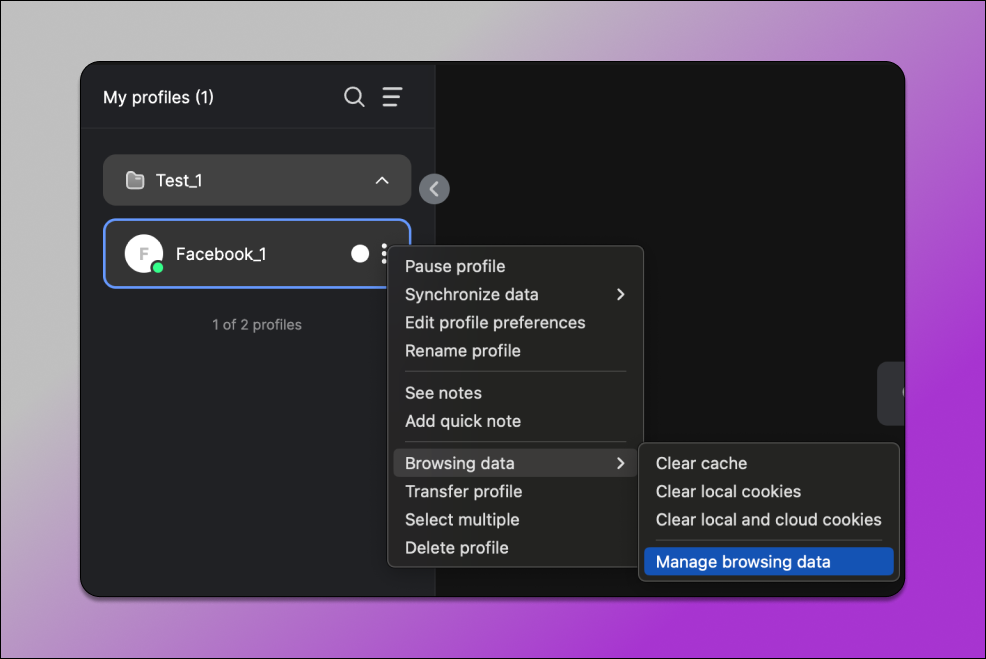The height and width of the screenshot is (659, 986).
Task: Choose Transfer profile option
Action: [463, 492]
